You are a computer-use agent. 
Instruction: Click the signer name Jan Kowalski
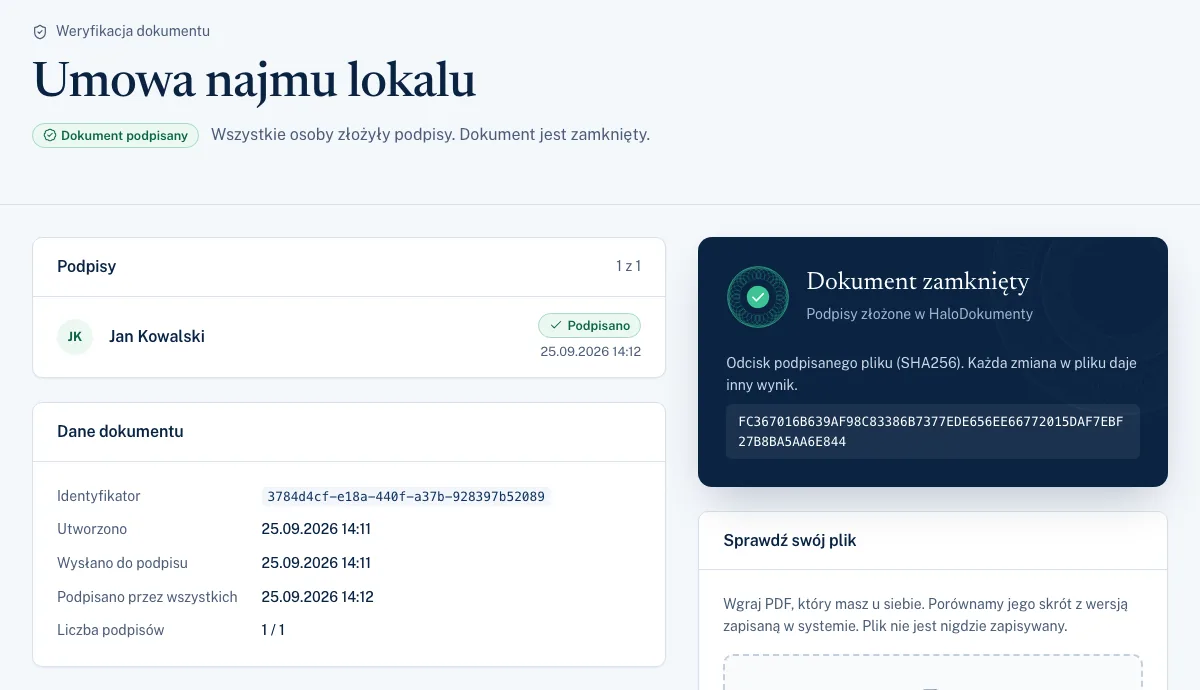coord(157,337)
